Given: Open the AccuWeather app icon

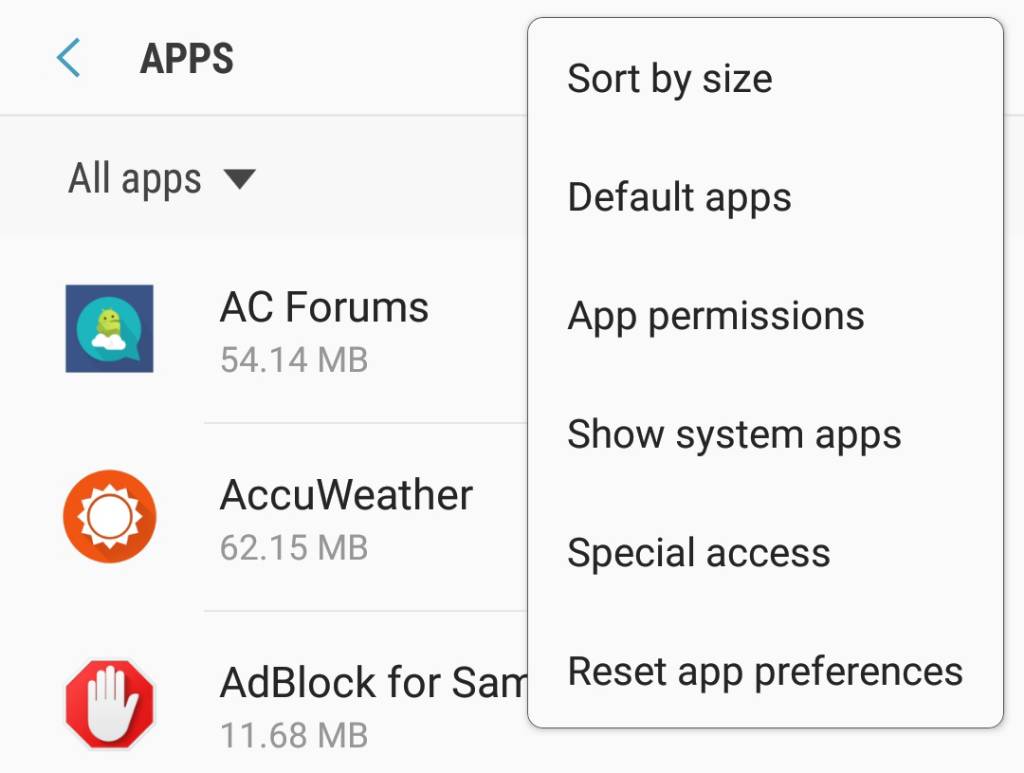Looking at the screenshot, I should coord(109,516).
